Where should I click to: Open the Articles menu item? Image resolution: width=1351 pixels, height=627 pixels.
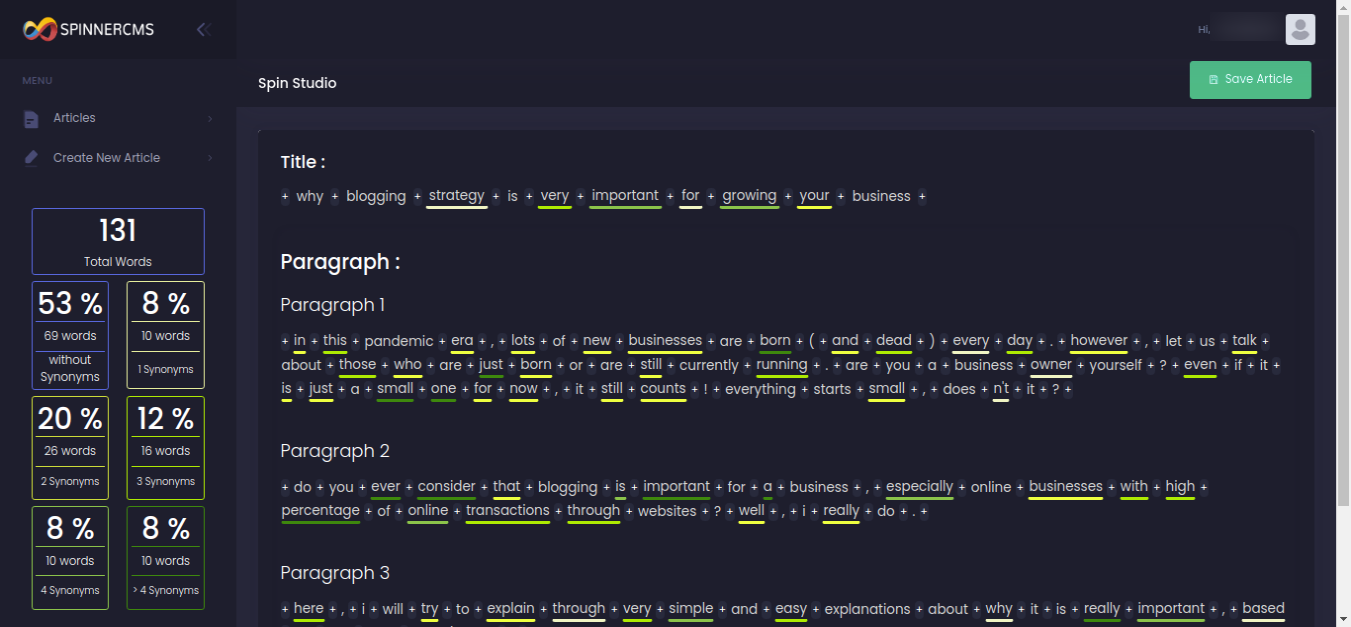[75, 117]
